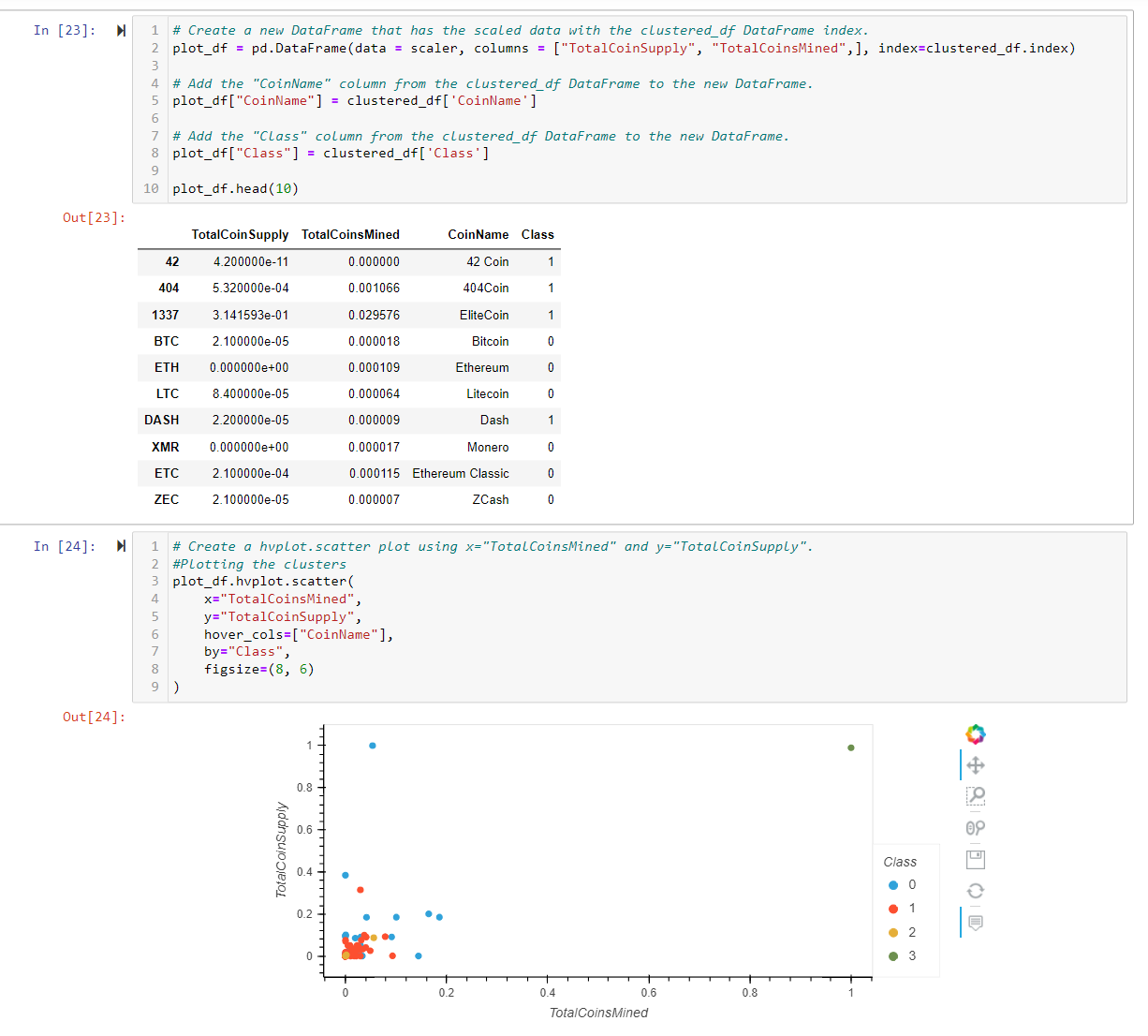Activate the Pan tool in plot toolbar
Viewport: 1148px width, 1036px height.
[x=975, y=765]
